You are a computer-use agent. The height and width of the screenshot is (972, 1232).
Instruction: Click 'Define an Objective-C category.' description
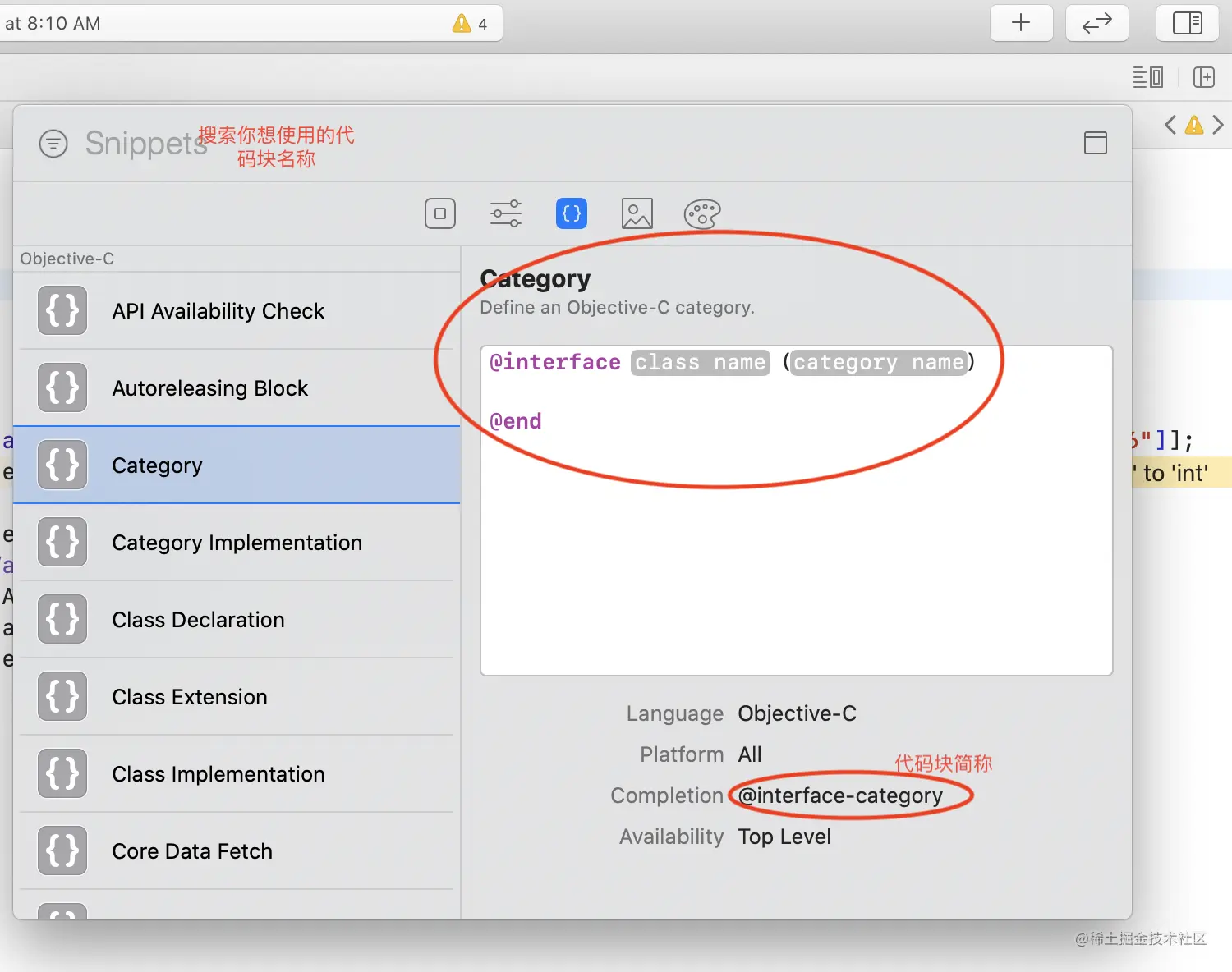click(617, 308)
